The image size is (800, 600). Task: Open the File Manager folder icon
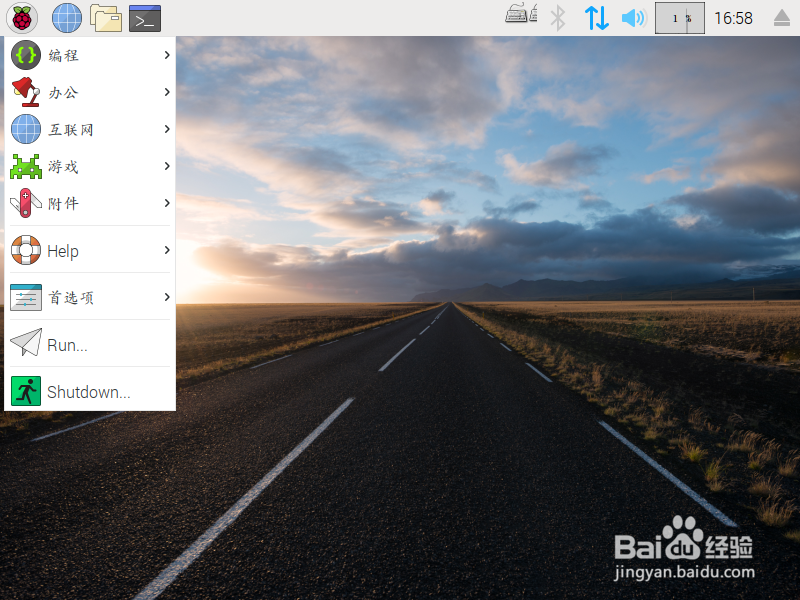(x=106, y=18)
